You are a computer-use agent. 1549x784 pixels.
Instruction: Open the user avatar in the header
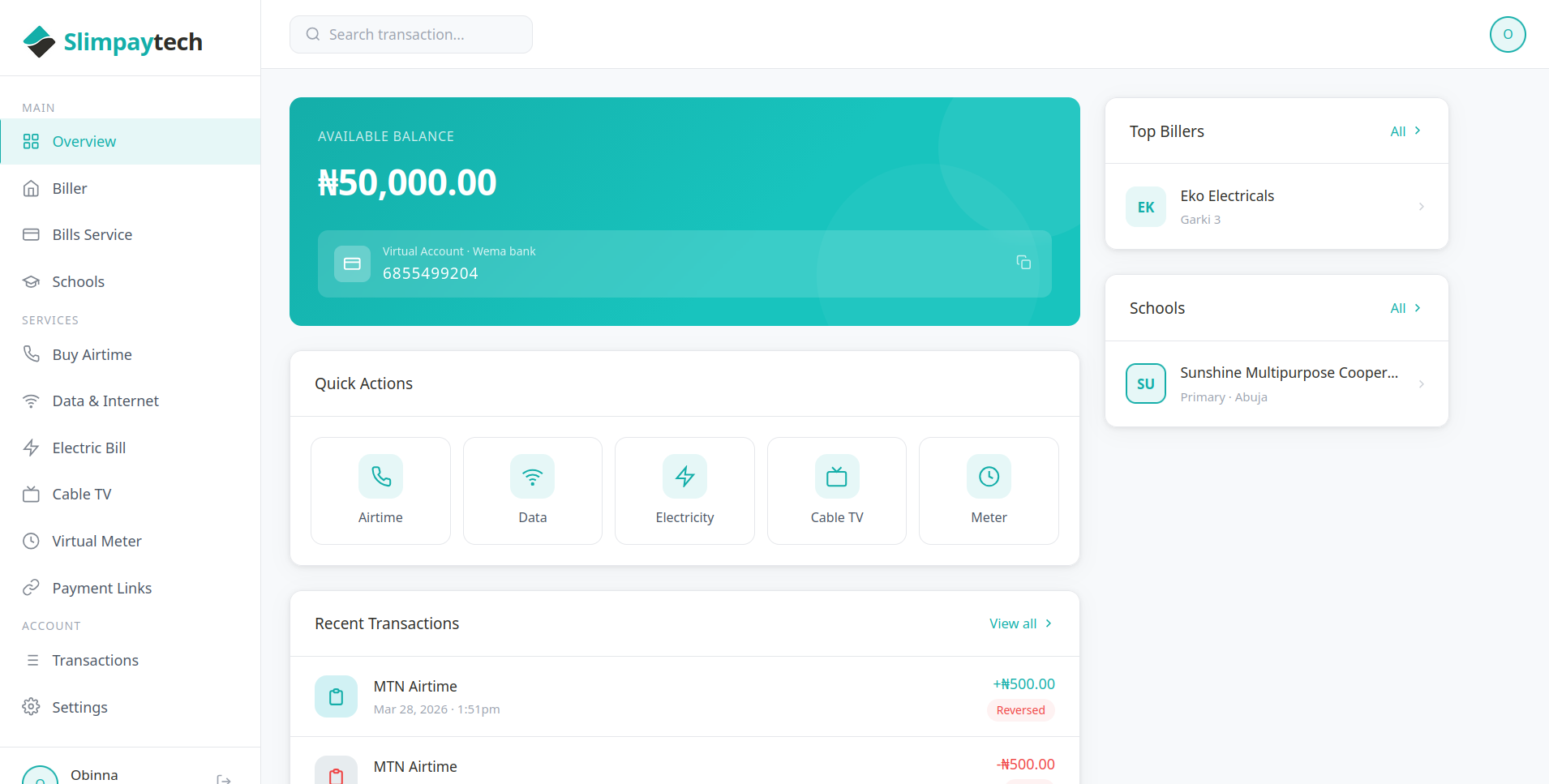[1507, 35]
